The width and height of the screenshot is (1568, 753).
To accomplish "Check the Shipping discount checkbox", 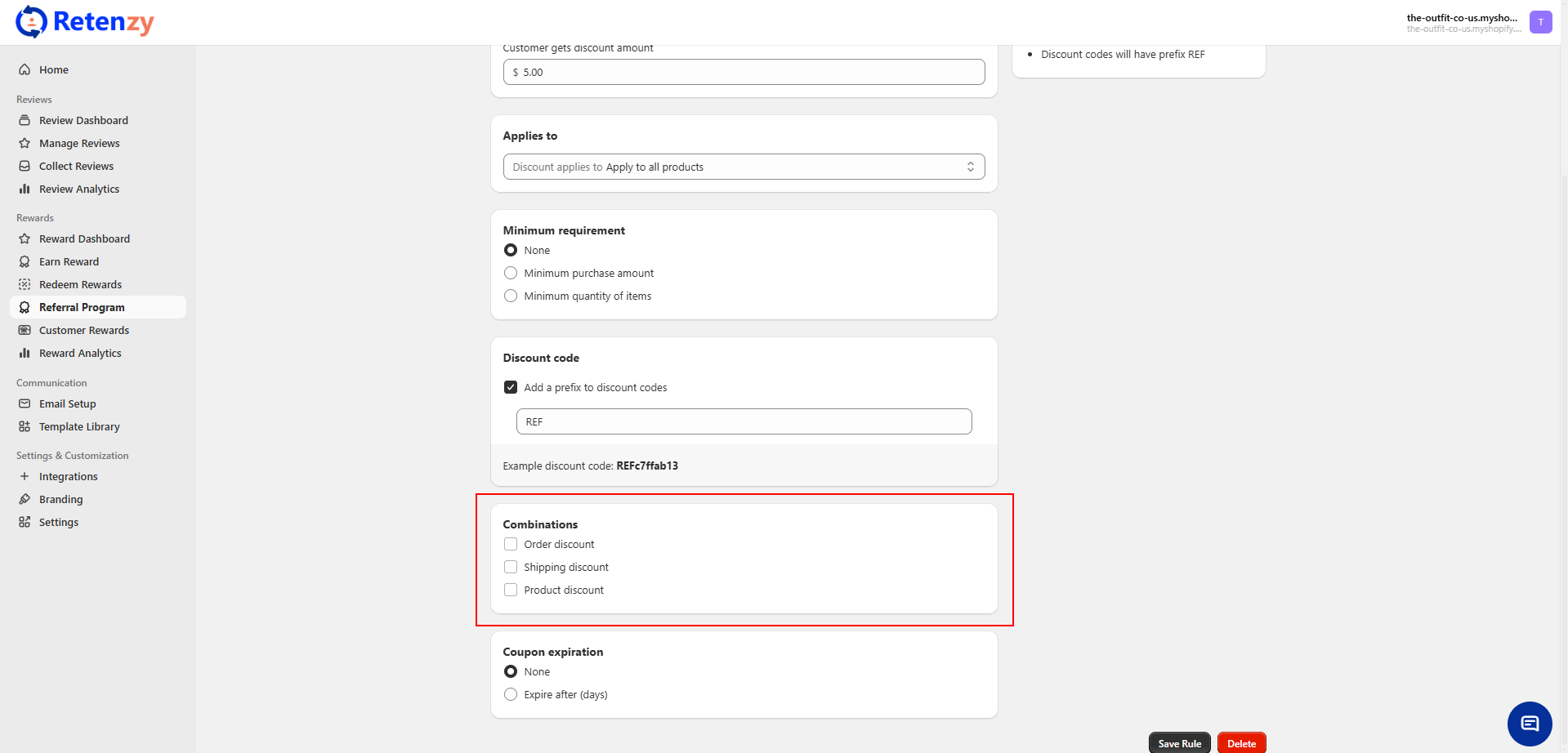I will [511, 568].
